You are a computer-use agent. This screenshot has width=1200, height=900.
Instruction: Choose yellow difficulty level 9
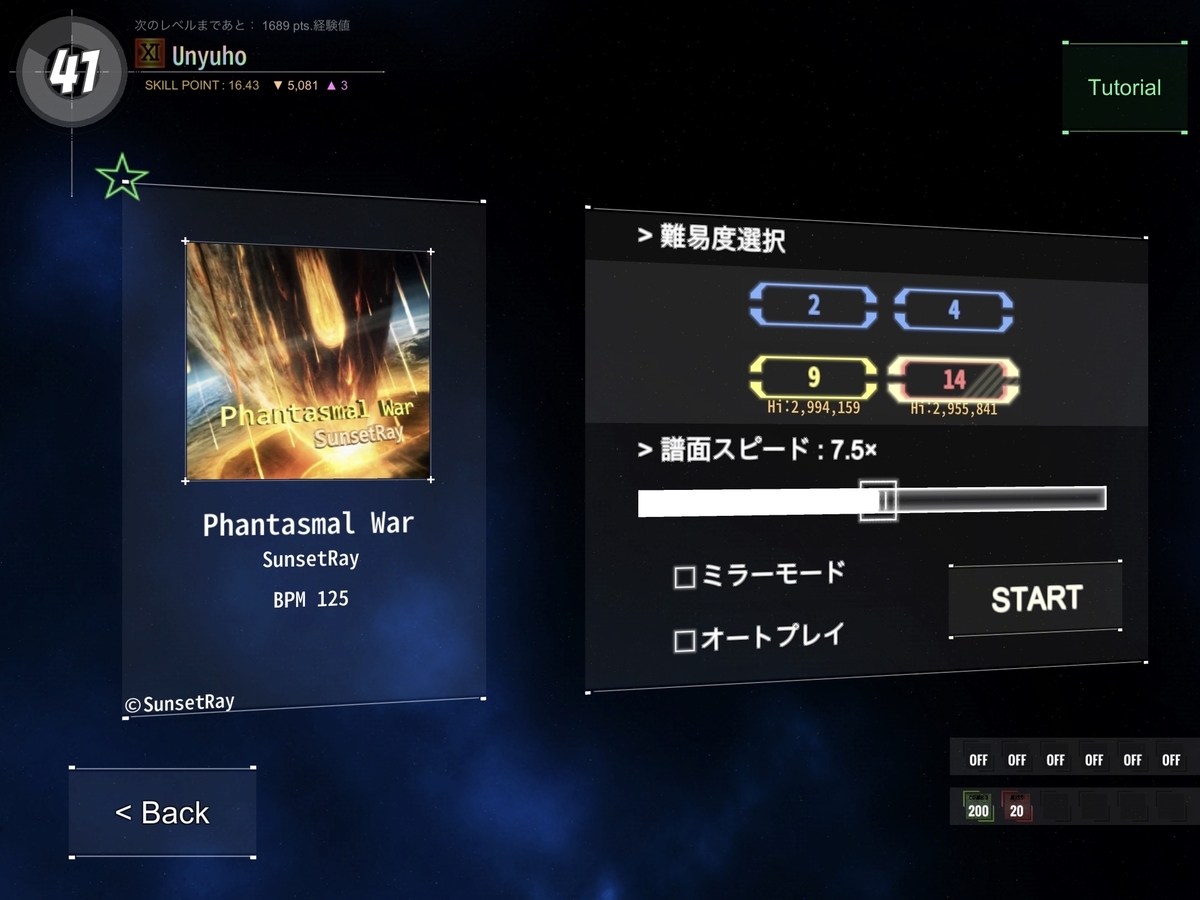click(813, 378)
